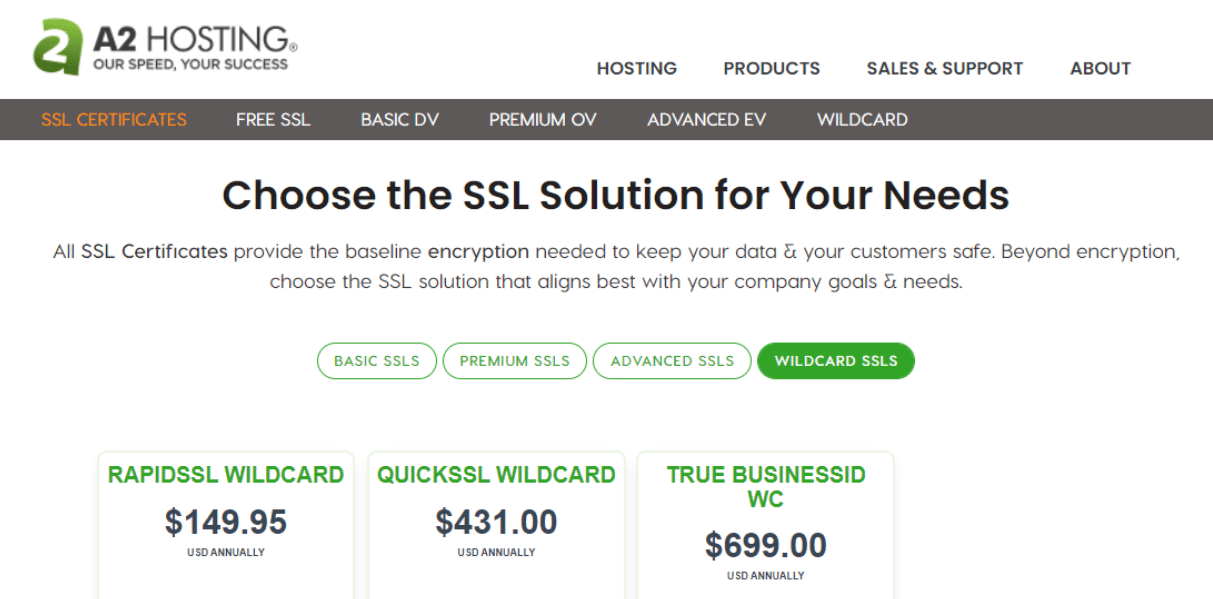Show the Premium SSLs plans
Screen dimensions: 1213x599
tap(515, 361)
